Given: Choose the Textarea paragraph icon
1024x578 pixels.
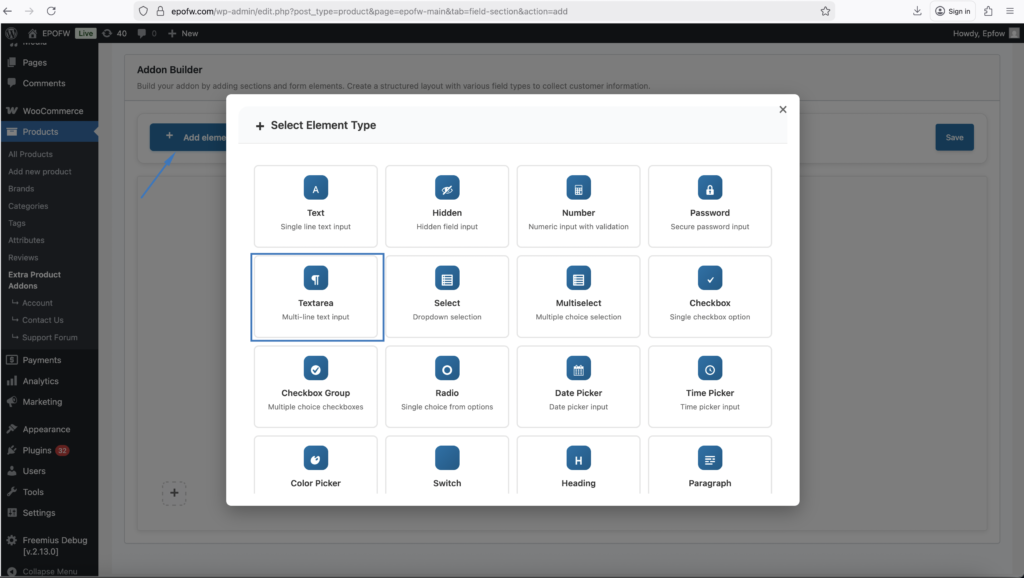Looking at the screenshot, I should [x=316, y=278].
